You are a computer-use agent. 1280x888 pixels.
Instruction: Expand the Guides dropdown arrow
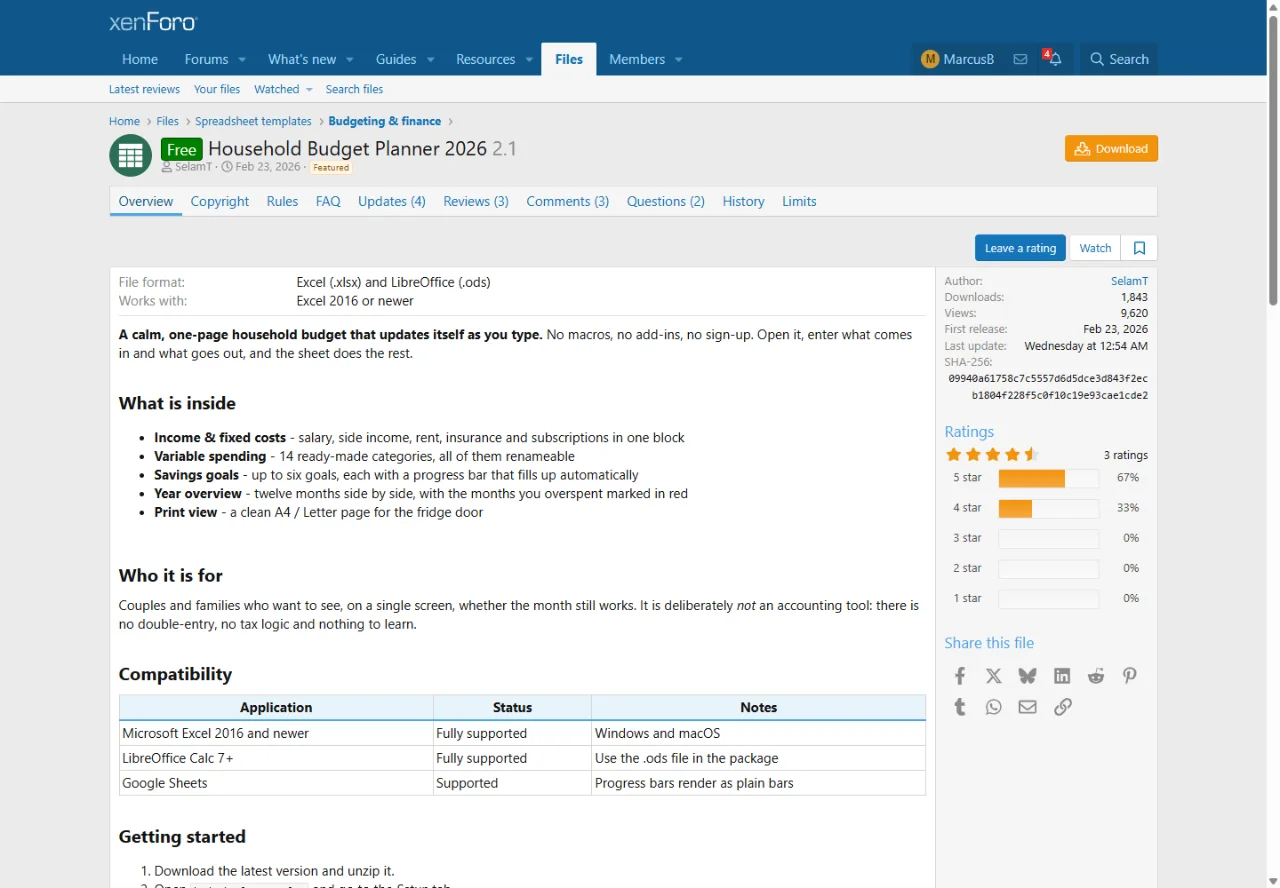[x=431, y=60]
